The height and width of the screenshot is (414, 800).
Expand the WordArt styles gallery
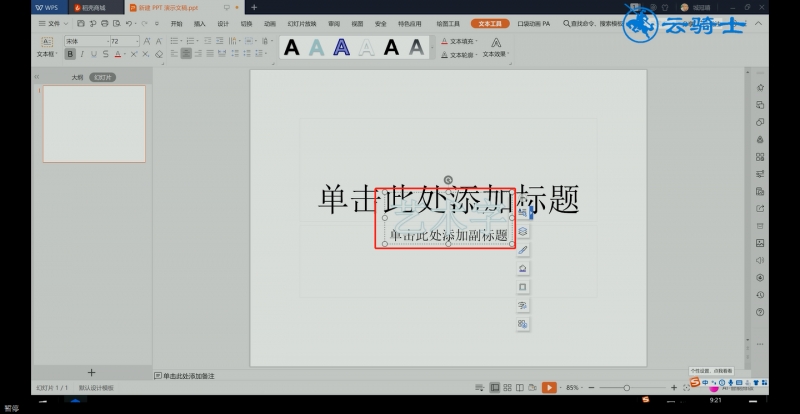[433, 48]
